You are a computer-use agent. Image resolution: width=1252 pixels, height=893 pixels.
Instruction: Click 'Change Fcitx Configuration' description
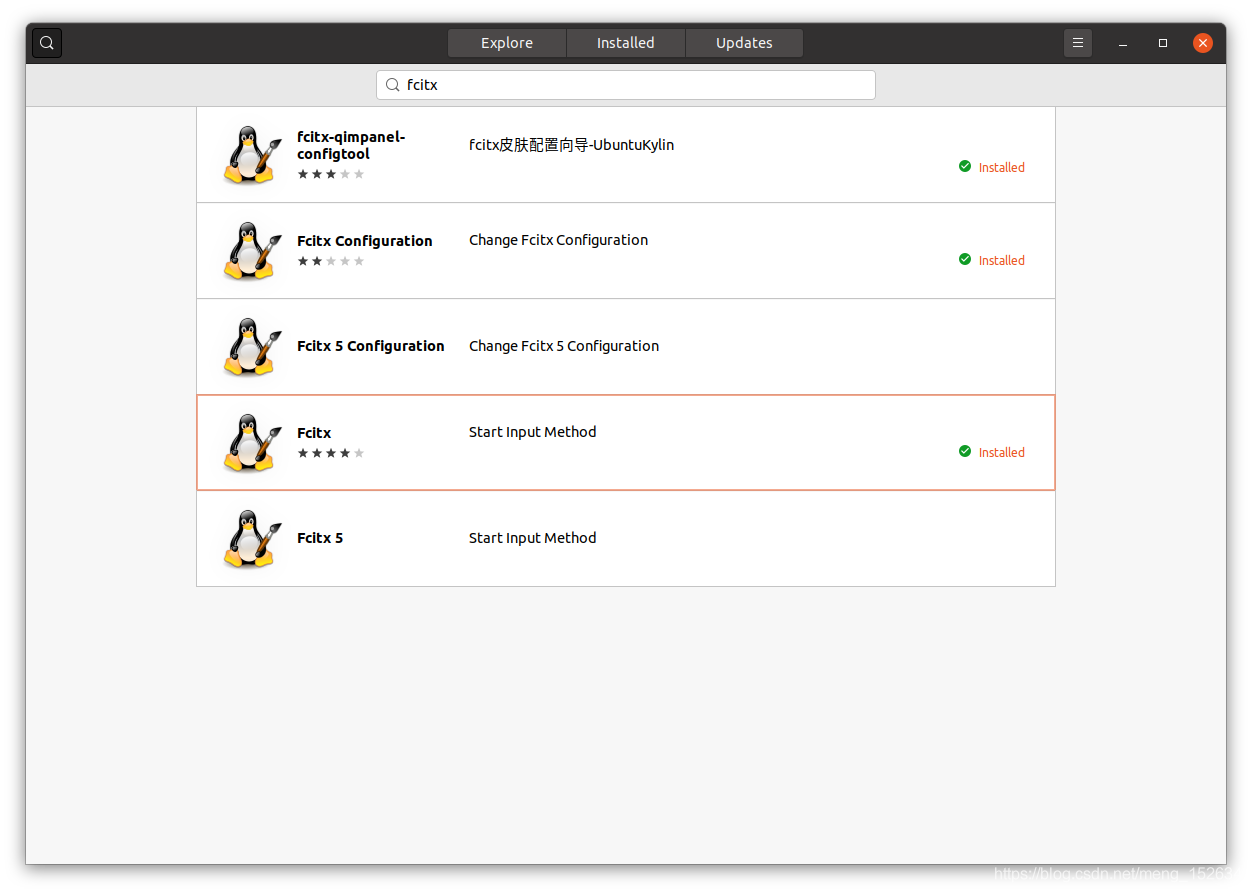pos(559,240)
